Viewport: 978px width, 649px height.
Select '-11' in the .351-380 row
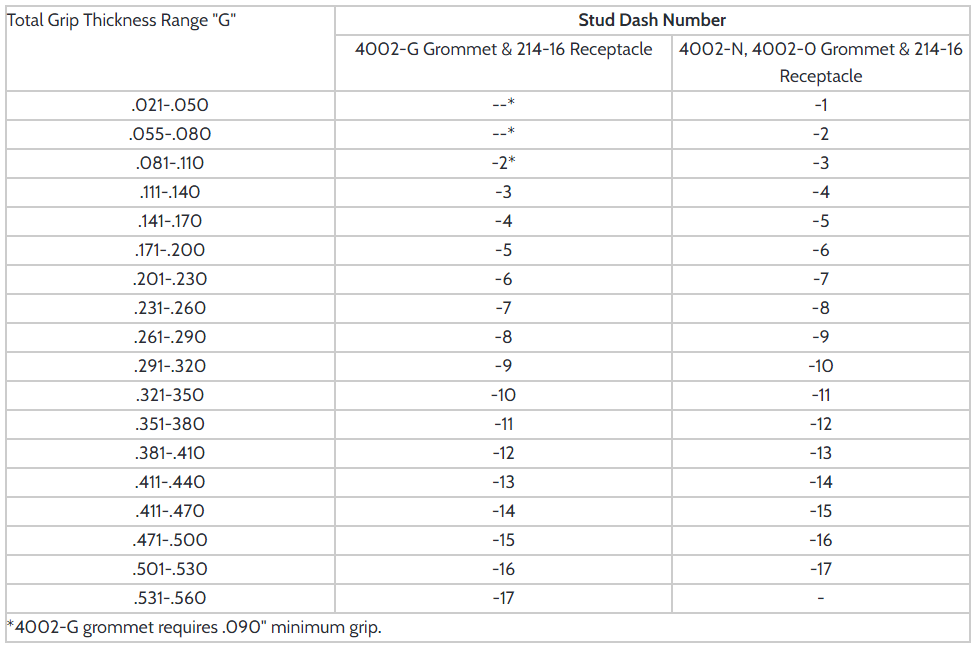(503, 424)
